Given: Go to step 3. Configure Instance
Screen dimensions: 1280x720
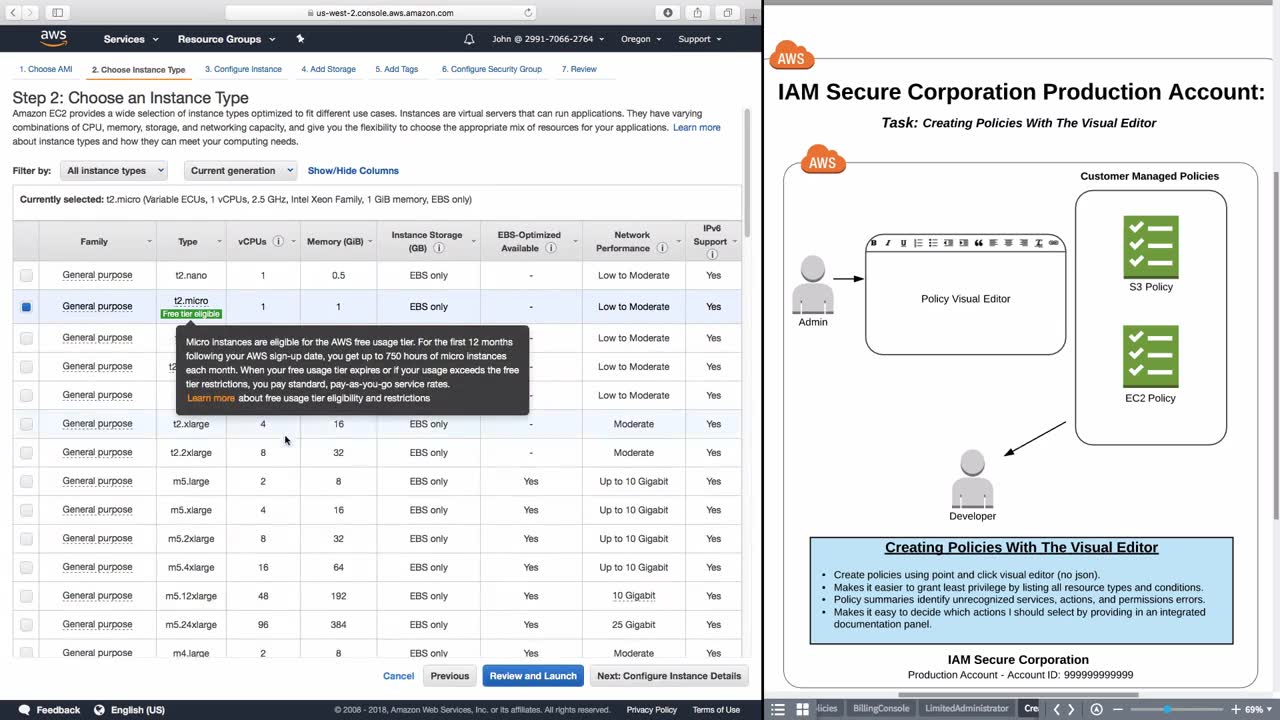Looking at the screenshot, I should click(x=243, y=69).
